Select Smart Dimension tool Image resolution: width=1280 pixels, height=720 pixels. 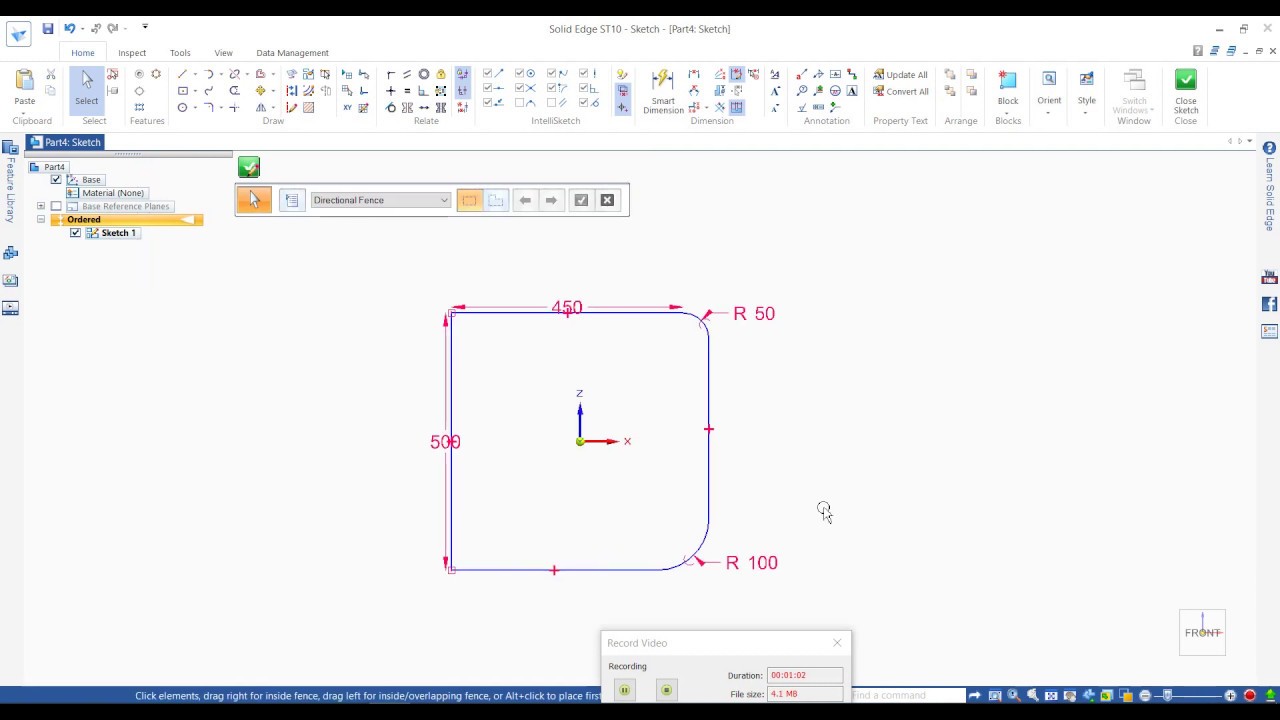(x=662, y=91)
